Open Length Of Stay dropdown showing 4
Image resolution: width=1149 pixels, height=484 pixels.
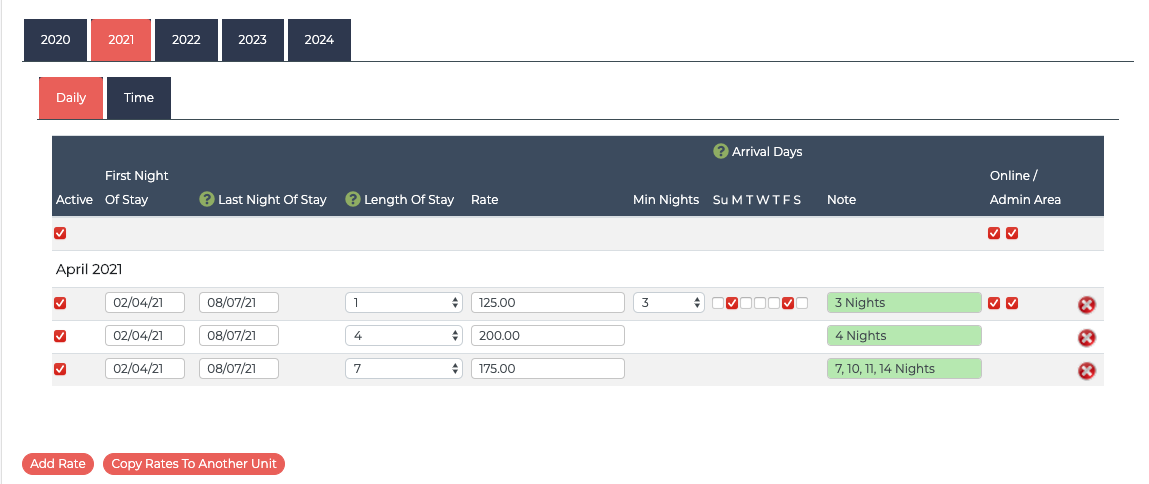pyautogui.click(x=404, y=336)
